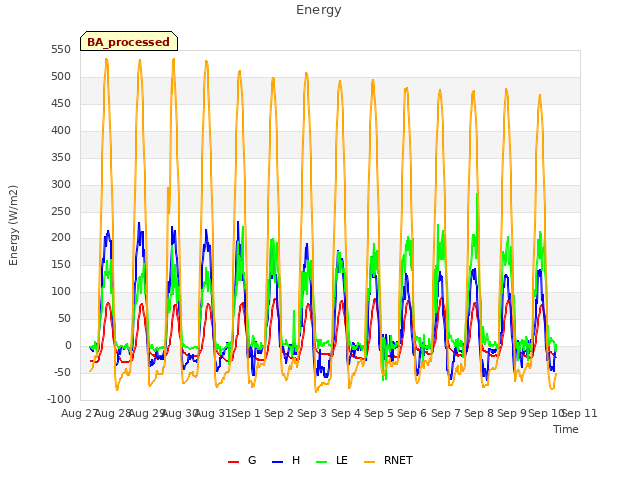Toggle the H series legend entry
Image resolution: width=640 pixels, height=480 pixels.
pyautogui.click(x=286, y=460)
